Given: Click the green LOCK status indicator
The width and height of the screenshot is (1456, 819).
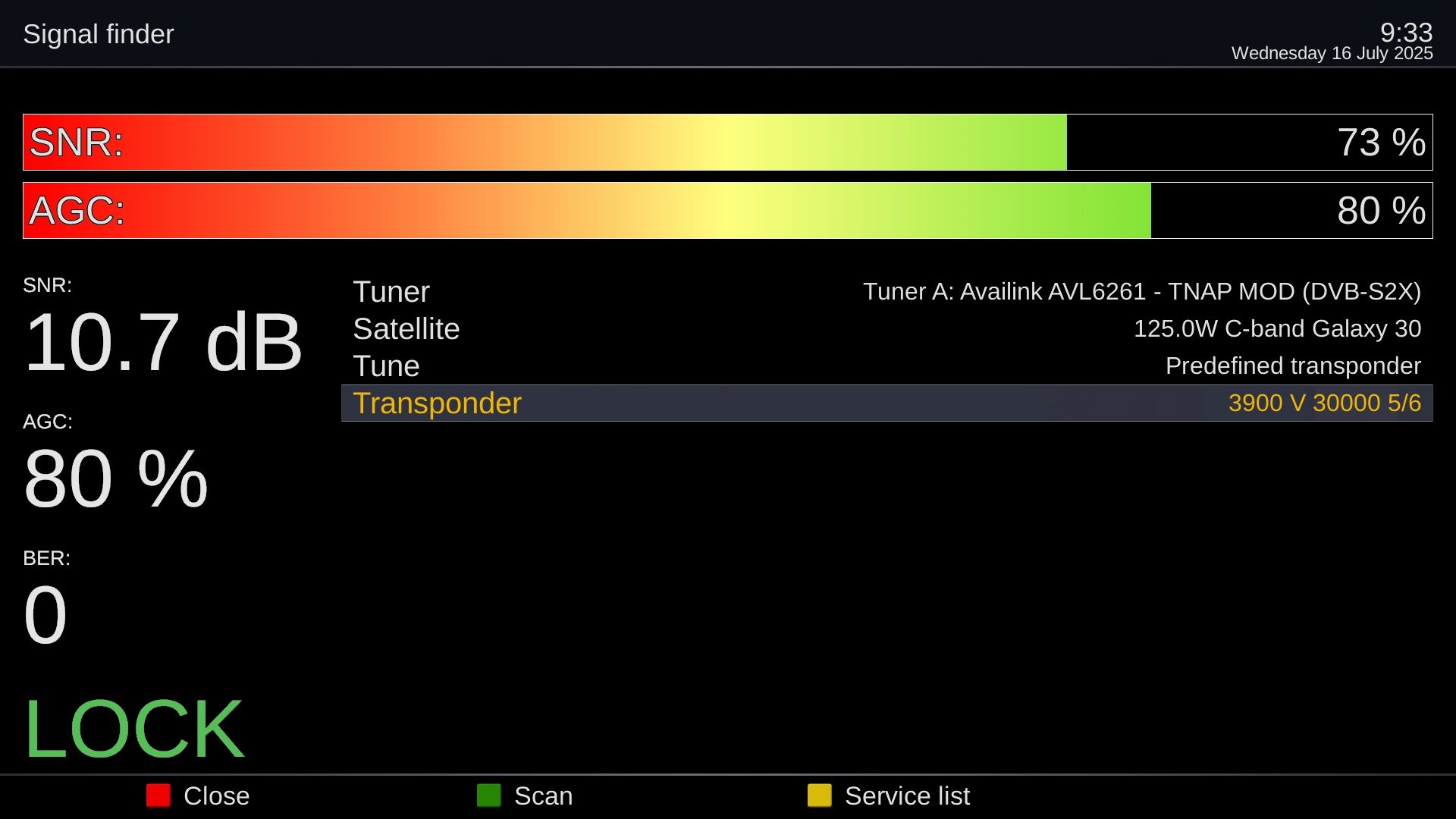Looking at the screenshot, I should coord(134,730).
